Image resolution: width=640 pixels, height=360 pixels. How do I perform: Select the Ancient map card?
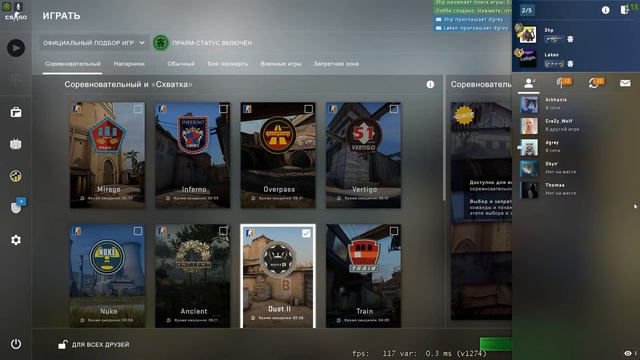tap(193, 276)
